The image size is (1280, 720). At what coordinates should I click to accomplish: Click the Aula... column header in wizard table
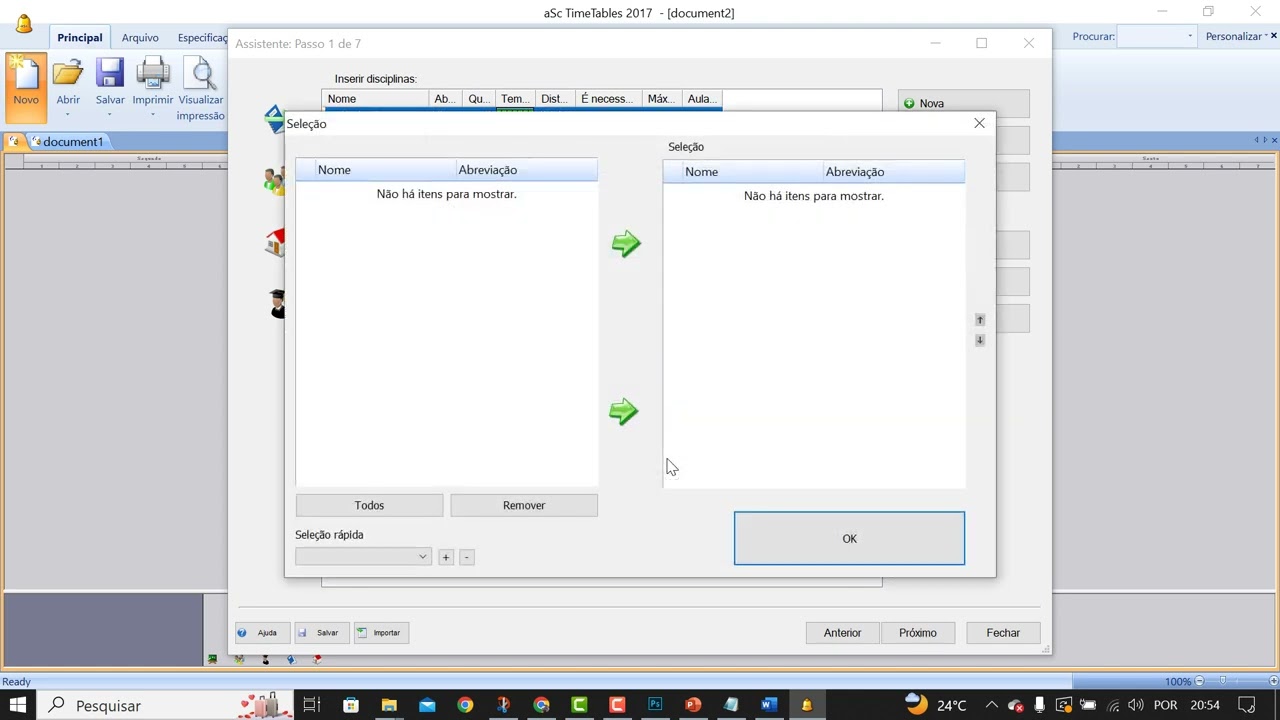point(701,99)
